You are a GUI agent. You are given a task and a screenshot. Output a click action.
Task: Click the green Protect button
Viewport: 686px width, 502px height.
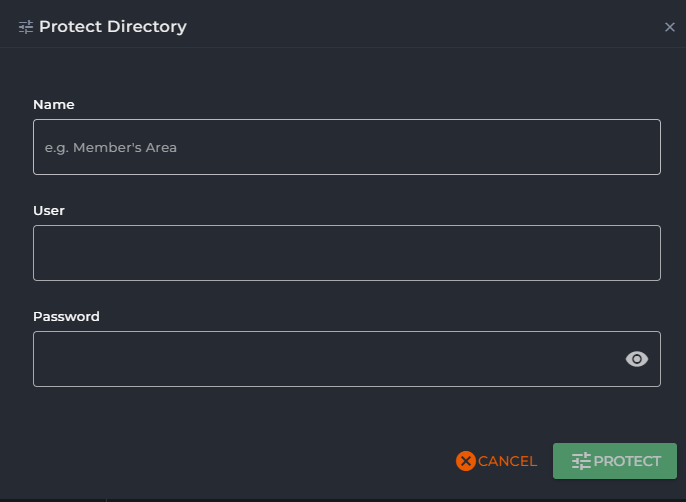click(614, 461)
